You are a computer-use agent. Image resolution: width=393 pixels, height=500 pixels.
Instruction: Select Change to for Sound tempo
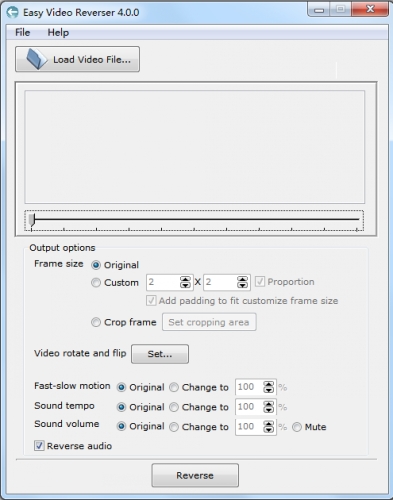pyautogui.click(x=174, y=407)
